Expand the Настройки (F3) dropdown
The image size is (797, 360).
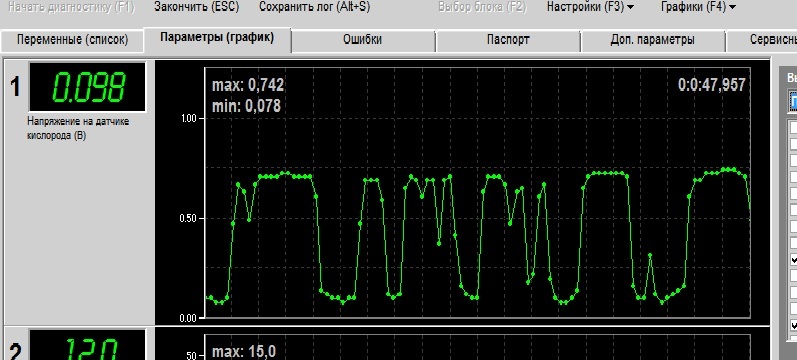[x=590, y=7]
